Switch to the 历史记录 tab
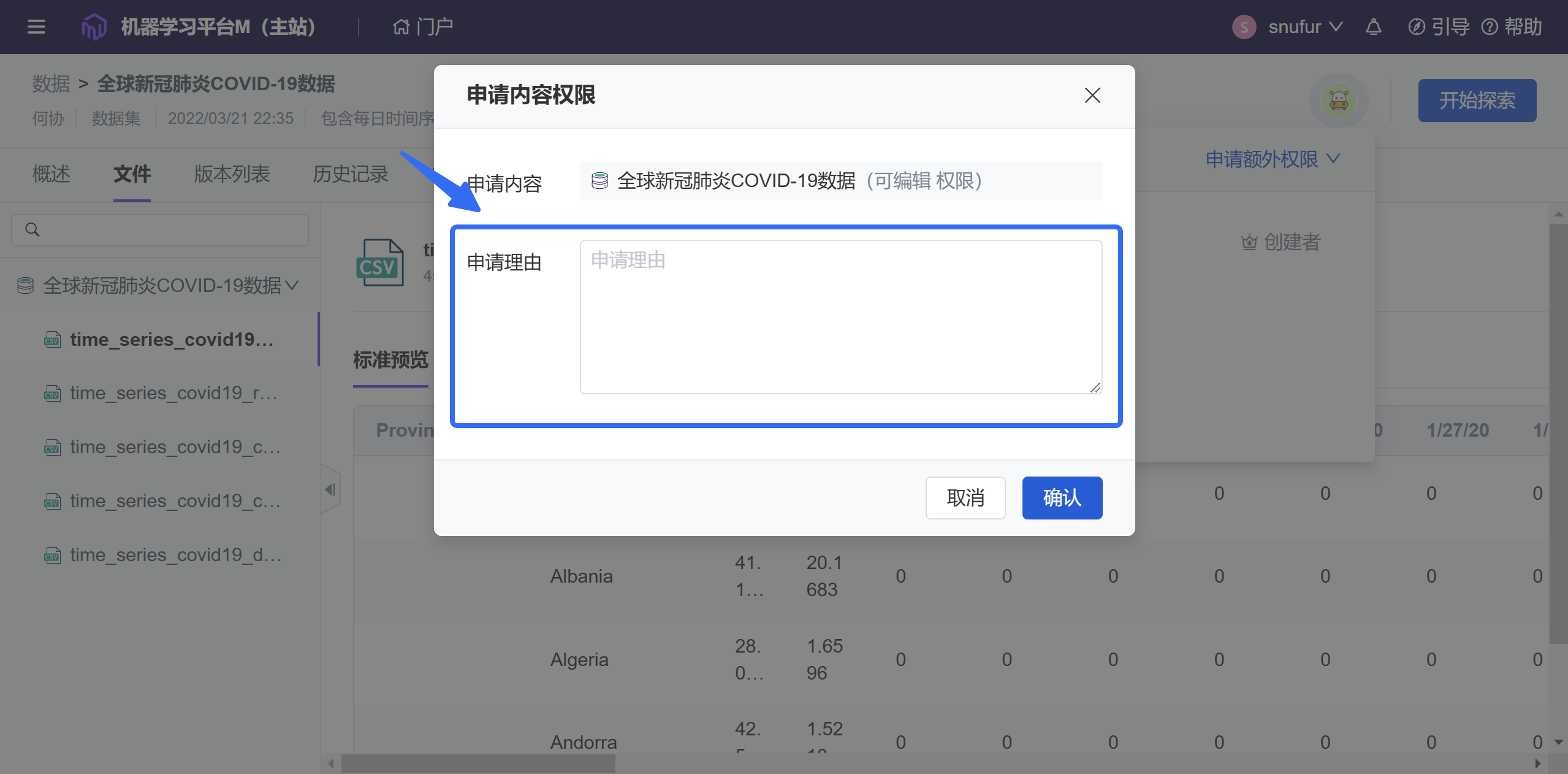 350,174
